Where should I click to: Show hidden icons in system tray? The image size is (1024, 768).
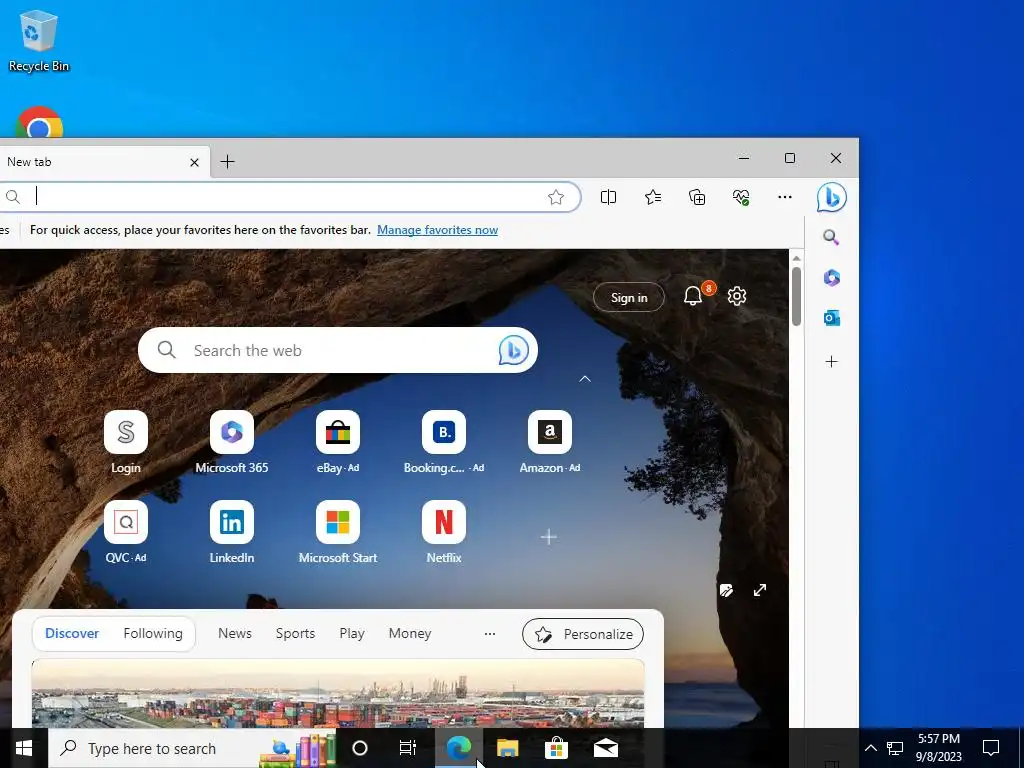click(x=871, y=748)
